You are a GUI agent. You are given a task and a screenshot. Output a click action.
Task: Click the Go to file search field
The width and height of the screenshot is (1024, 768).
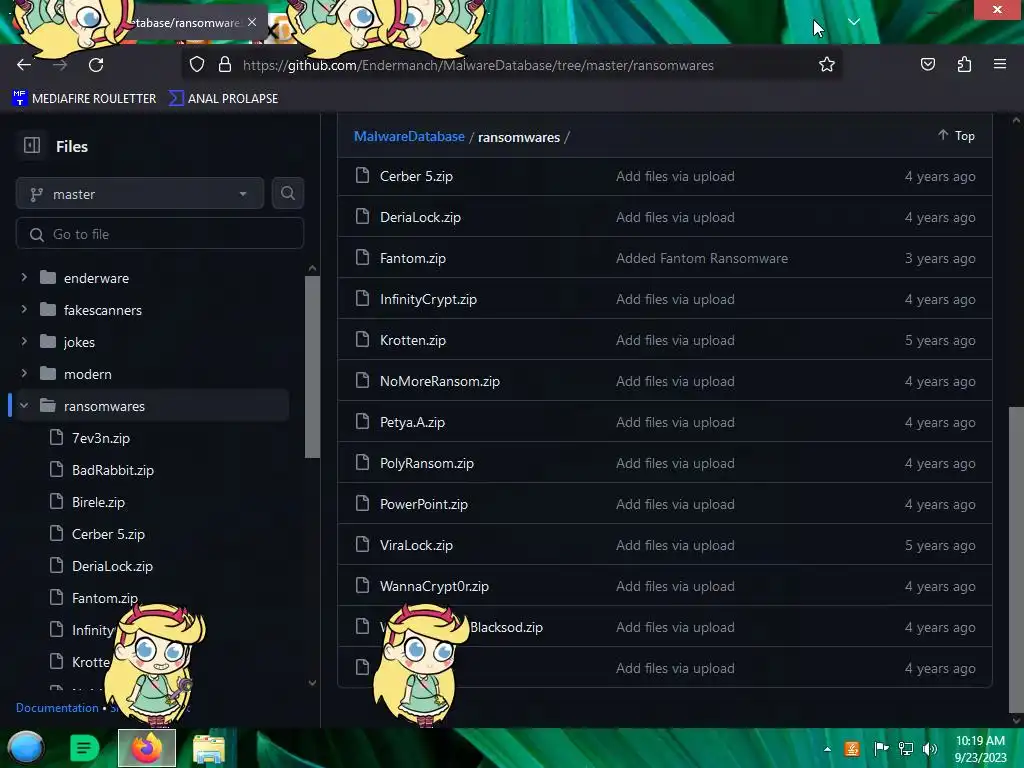[159, 234]
